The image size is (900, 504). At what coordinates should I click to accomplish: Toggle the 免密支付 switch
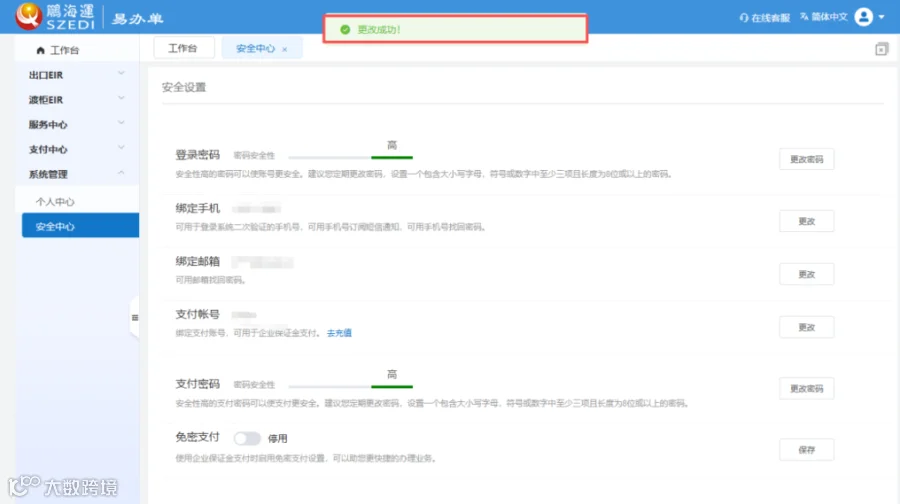coord(247,439)
